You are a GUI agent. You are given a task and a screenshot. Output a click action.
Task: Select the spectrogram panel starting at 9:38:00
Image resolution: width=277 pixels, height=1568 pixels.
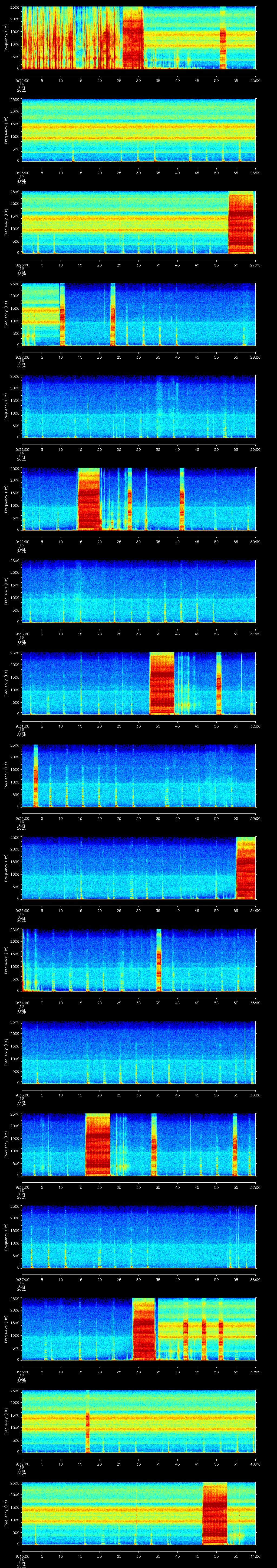138,1329
